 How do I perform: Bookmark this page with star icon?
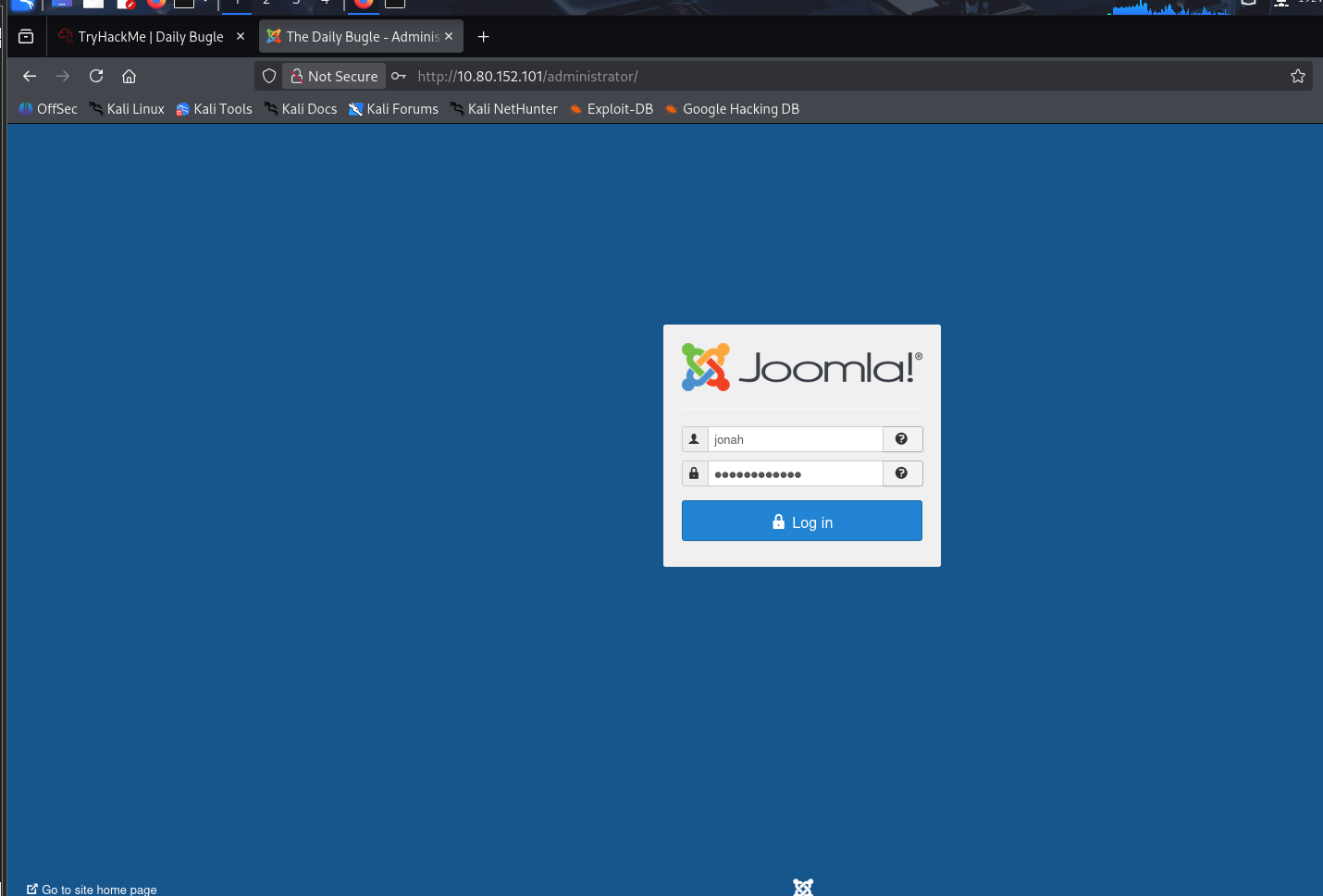coord(1298,76)
